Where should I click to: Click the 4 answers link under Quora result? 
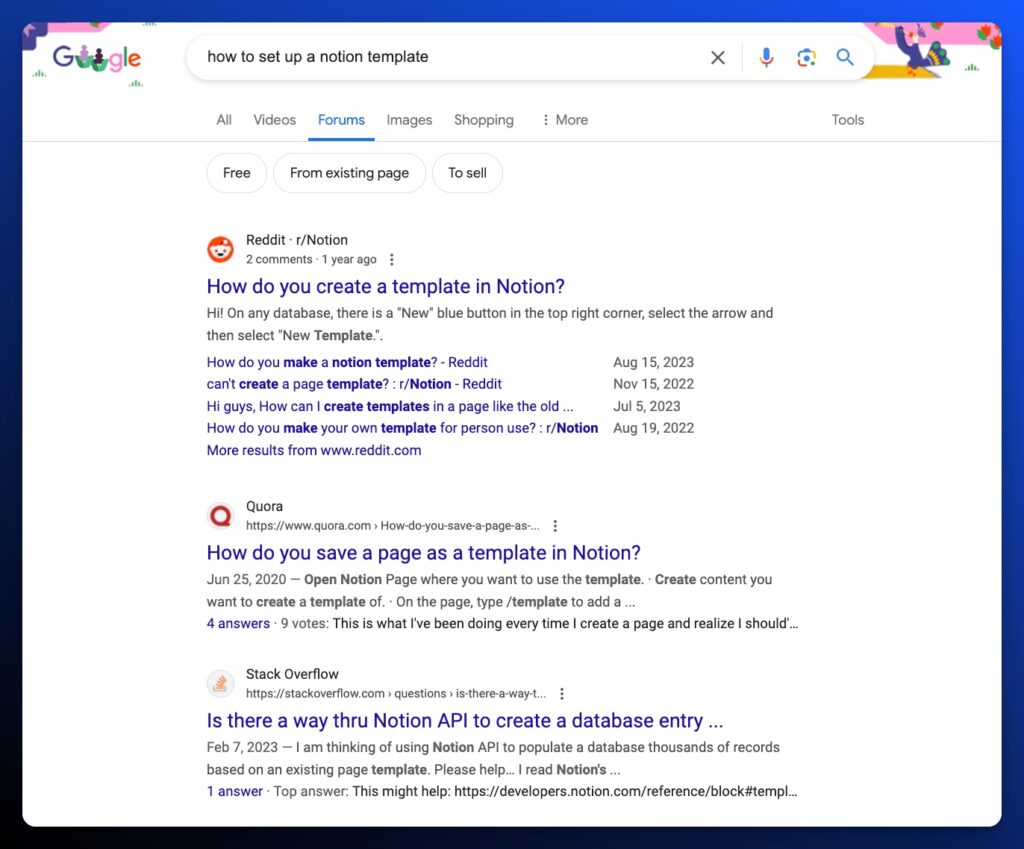[238, 622]
